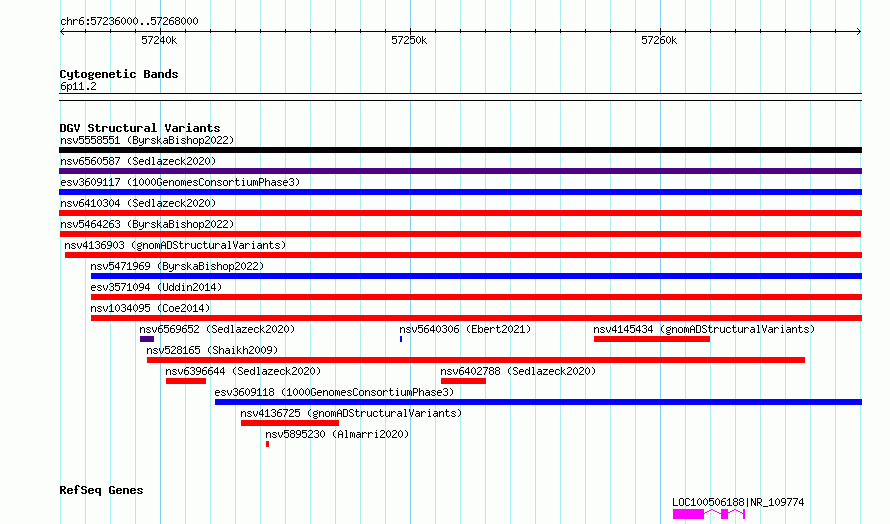890x524 pixels.
Task: Select the 6p11.2 band label
Action: [x=78, y=86]
